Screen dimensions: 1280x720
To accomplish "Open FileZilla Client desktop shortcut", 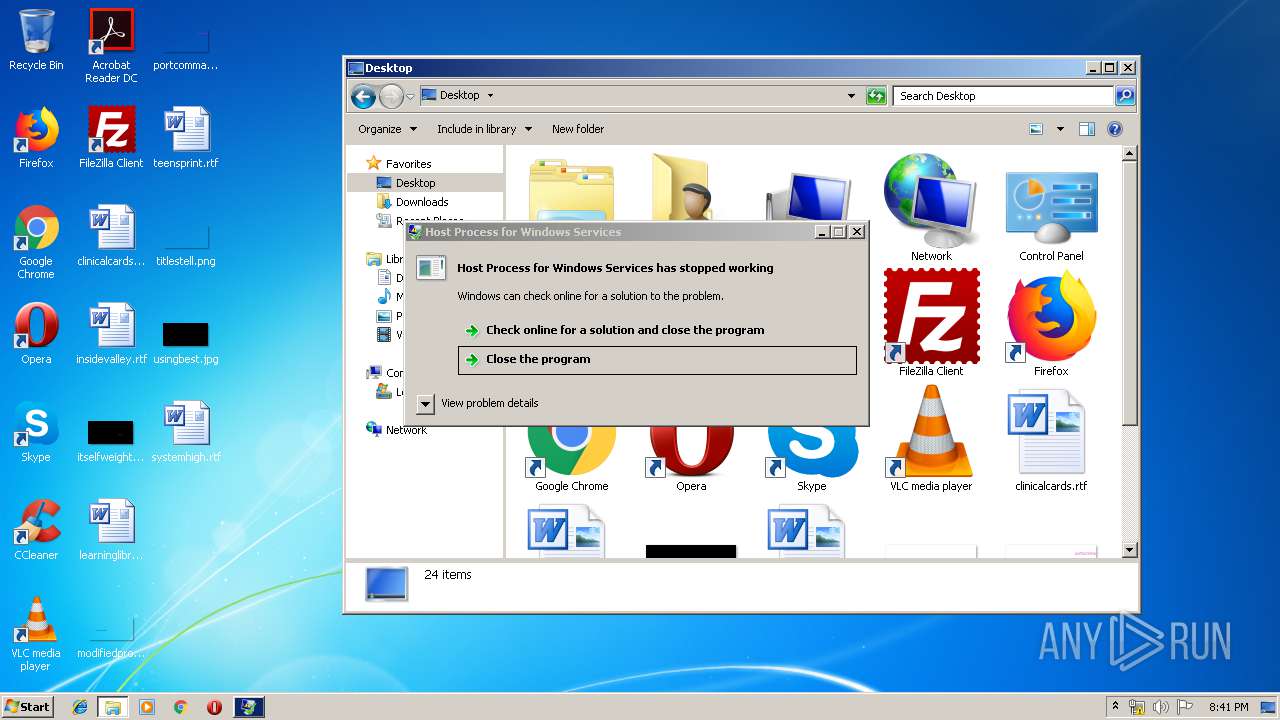I will pyautogui.click(x=111, y=138).
